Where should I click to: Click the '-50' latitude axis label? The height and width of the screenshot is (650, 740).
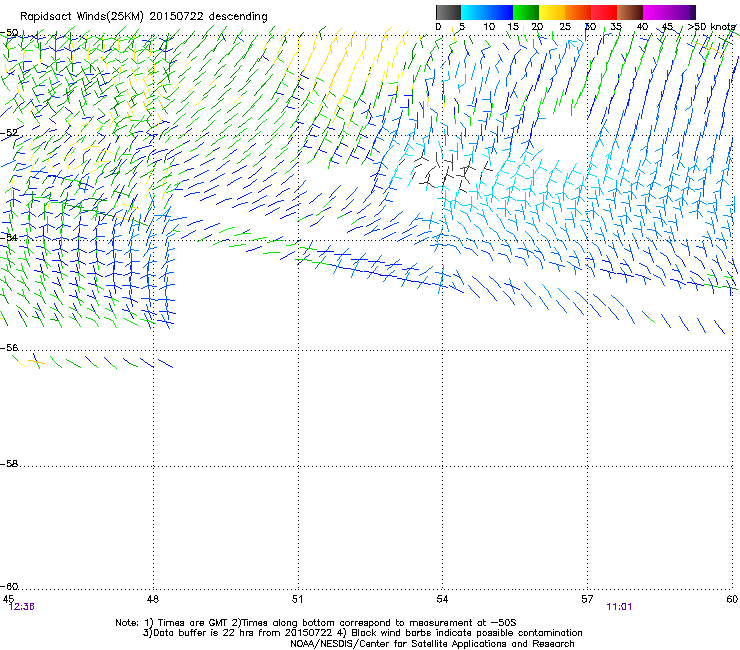tap(9, 33)
